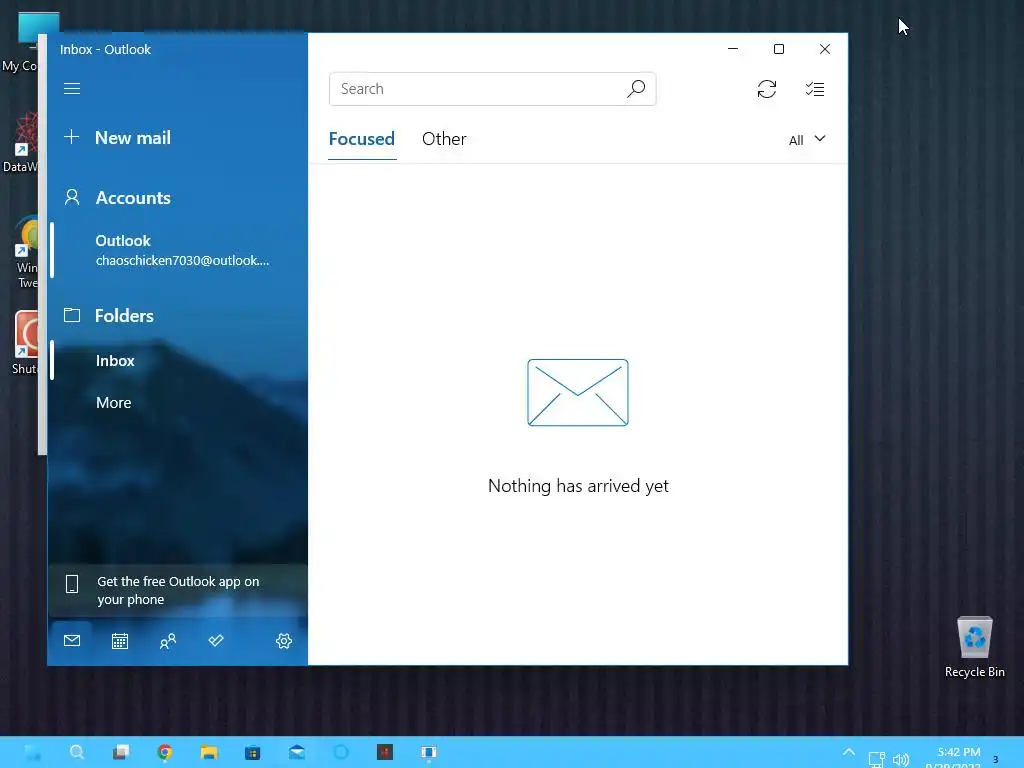Switch to the Other tab

click(444, 139)
